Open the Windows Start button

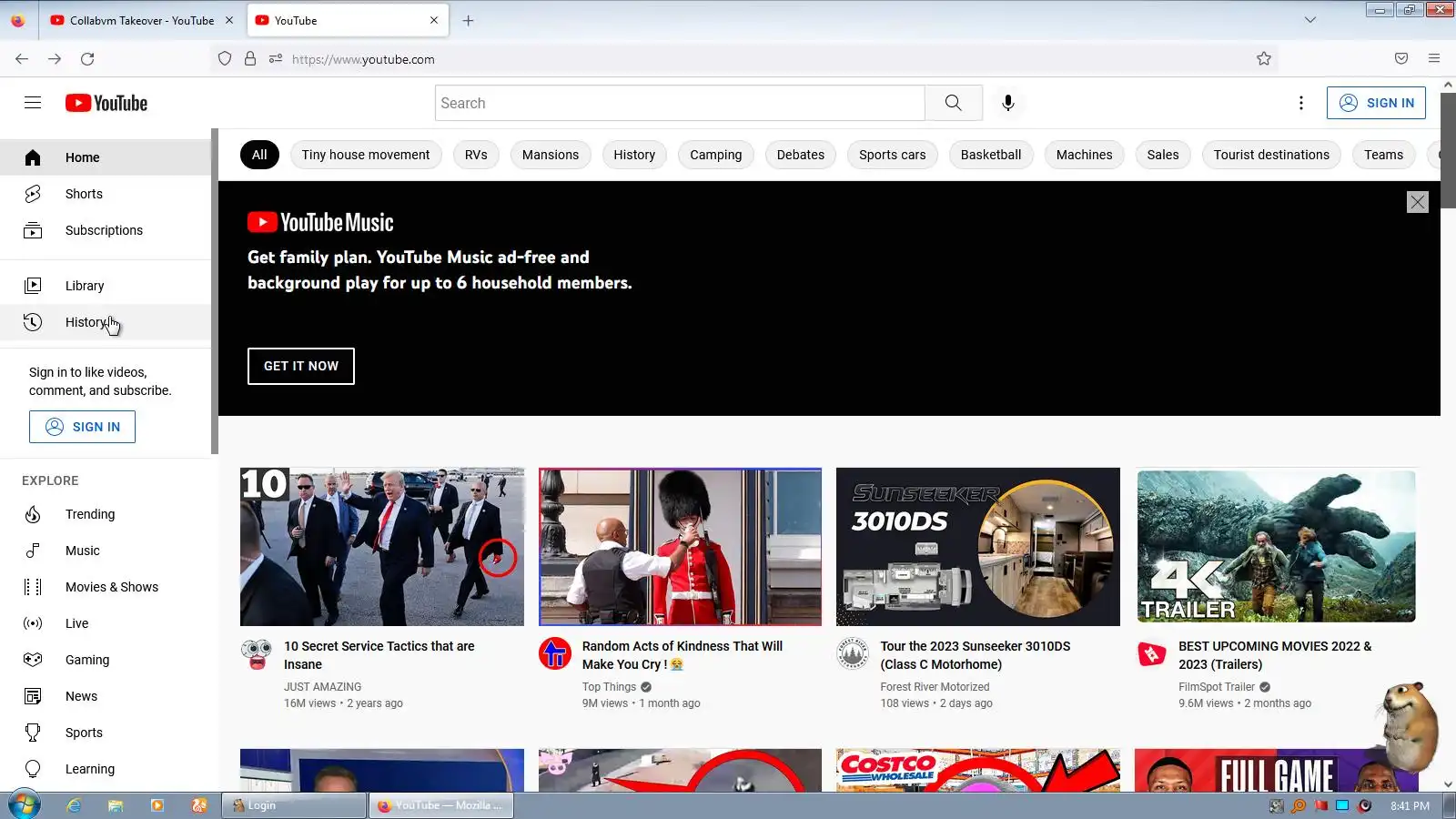click(x=24, y=805)
